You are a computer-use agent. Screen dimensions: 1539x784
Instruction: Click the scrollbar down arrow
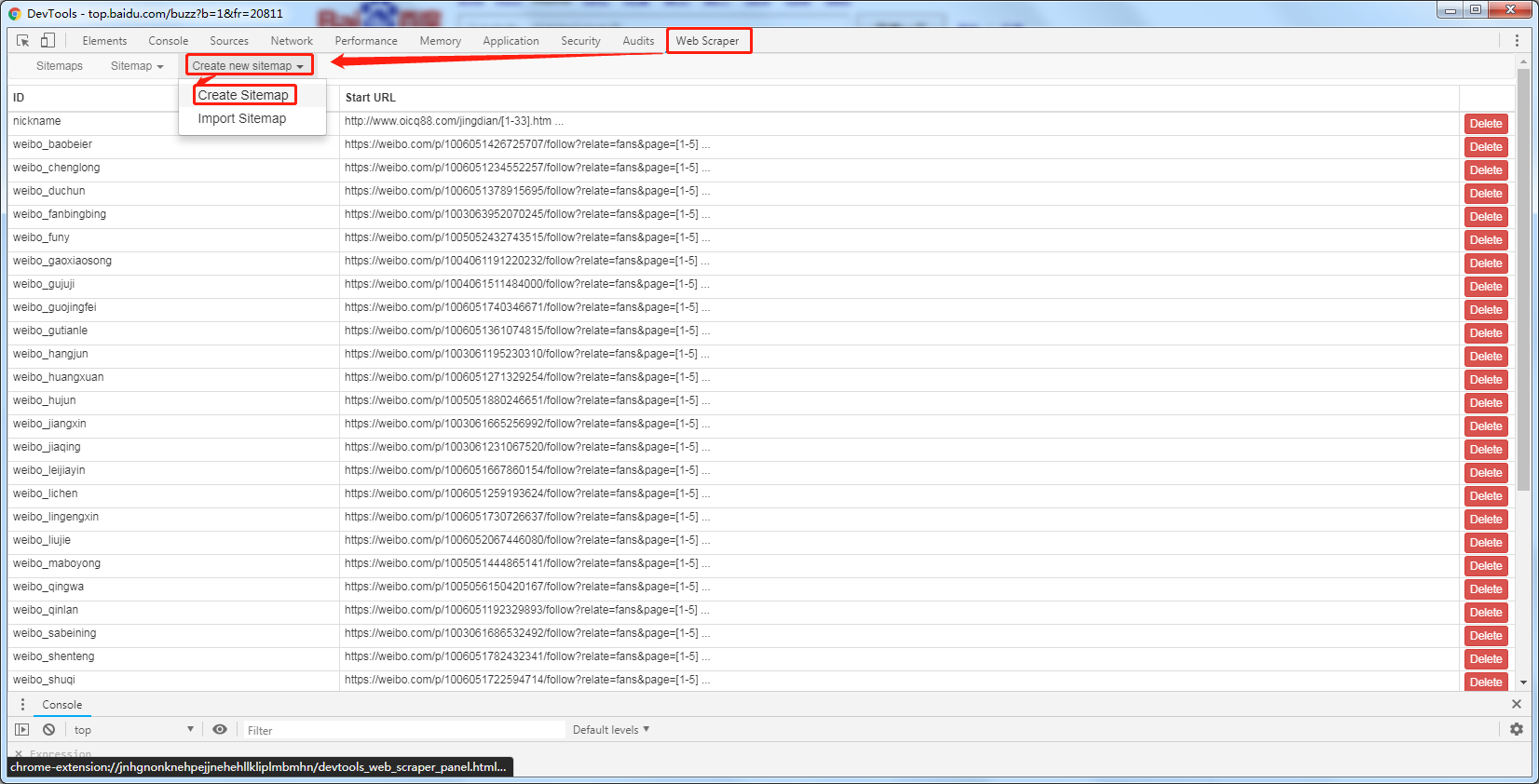click(x=1523, y=683)
